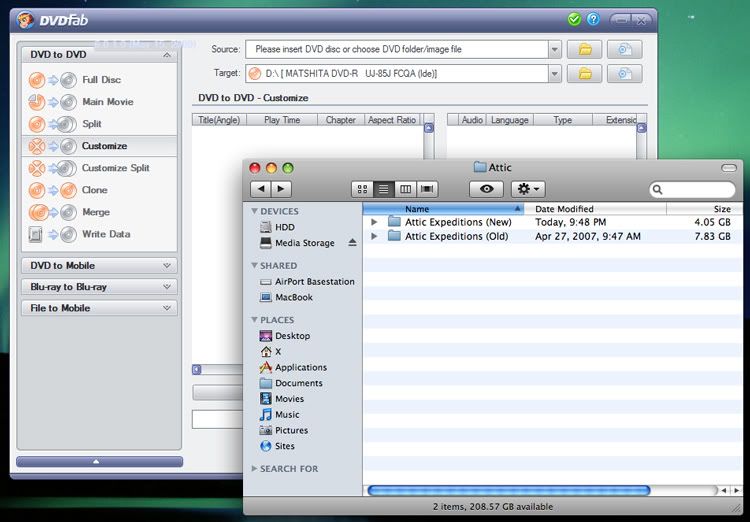Sort Finder list by Size column

[705, 209]
